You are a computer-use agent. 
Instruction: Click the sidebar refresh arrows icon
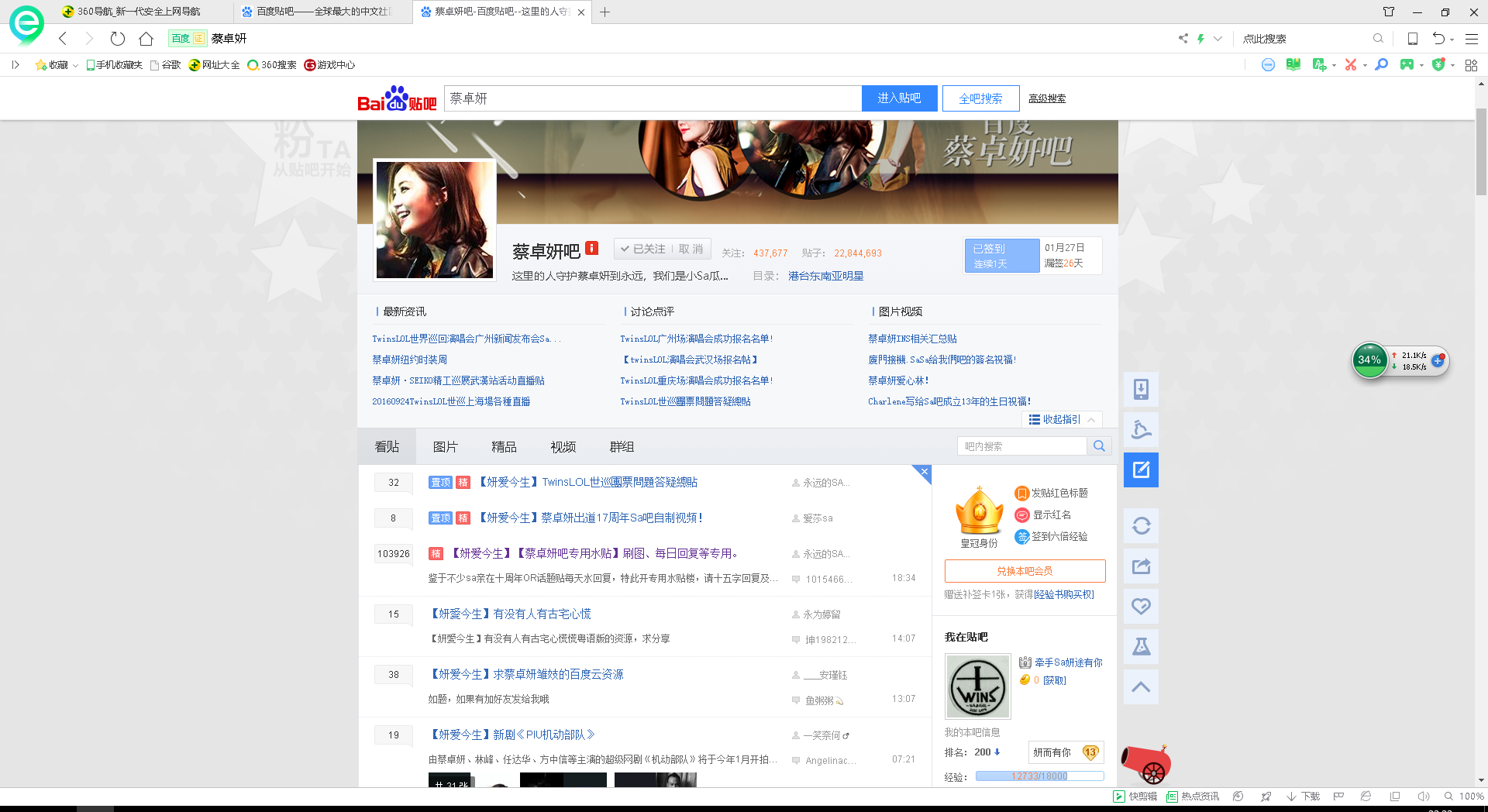point(1141,526)
